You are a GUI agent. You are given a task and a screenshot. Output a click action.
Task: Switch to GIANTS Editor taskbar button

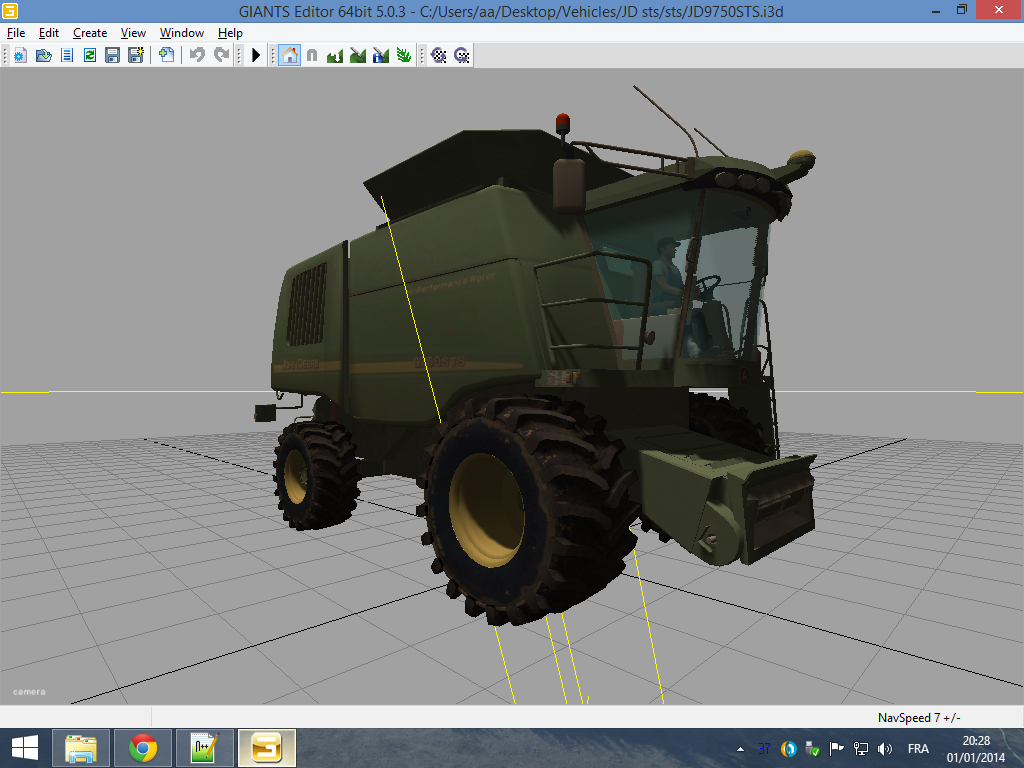click(266, 748)
